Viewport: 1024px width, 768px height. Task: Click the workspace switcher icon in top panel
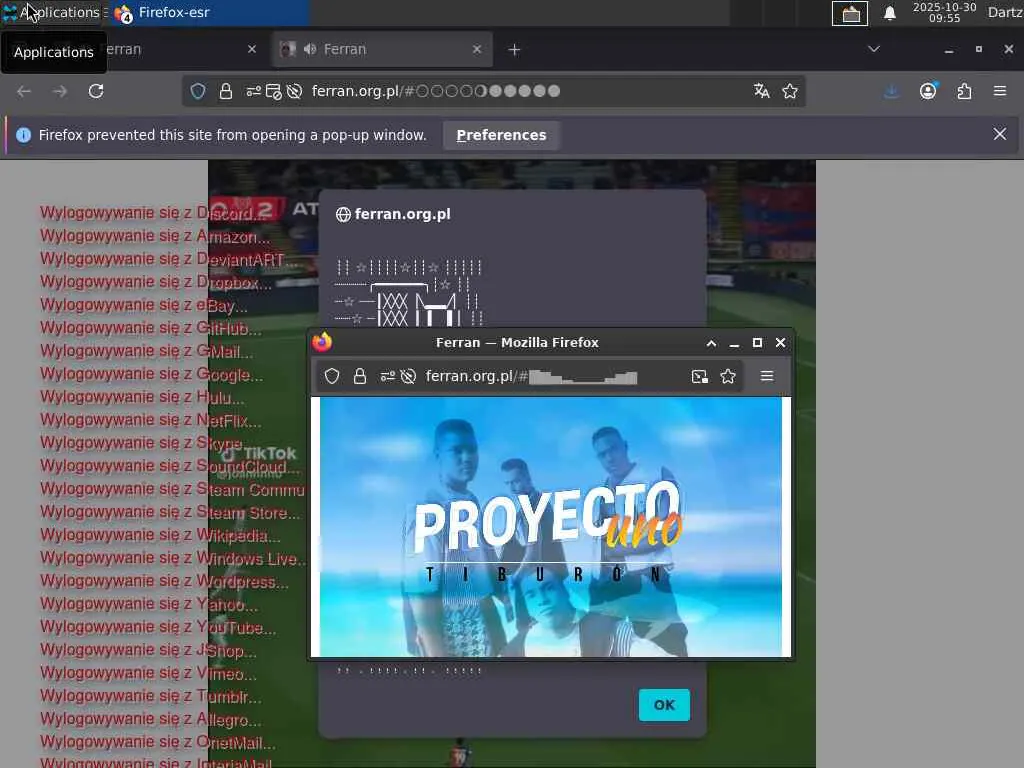(x=850, y=13)
